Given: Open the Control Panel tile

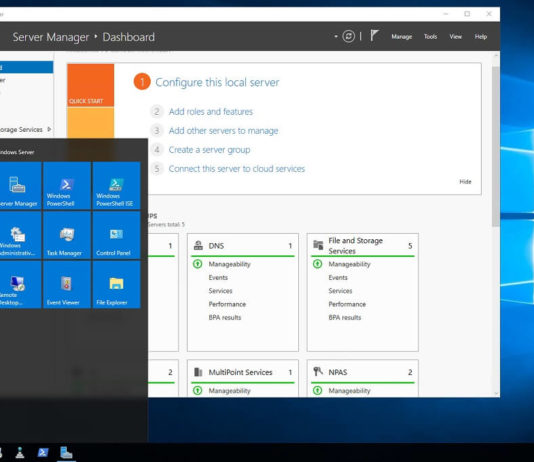Looking at the screenshot, I should (x=116, y=235).
